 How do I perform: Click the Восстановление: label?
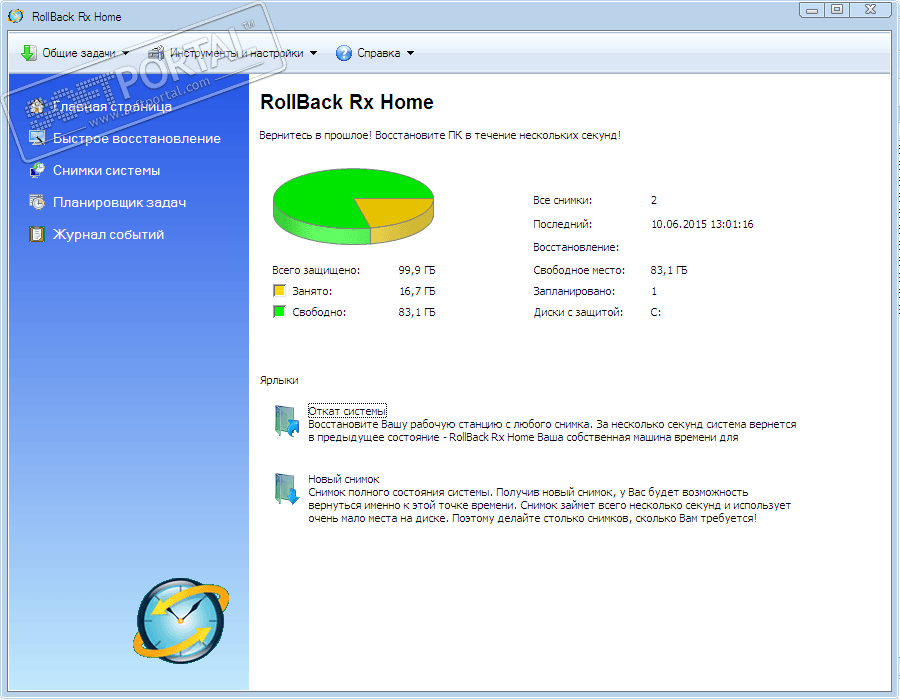click(576, 247)
